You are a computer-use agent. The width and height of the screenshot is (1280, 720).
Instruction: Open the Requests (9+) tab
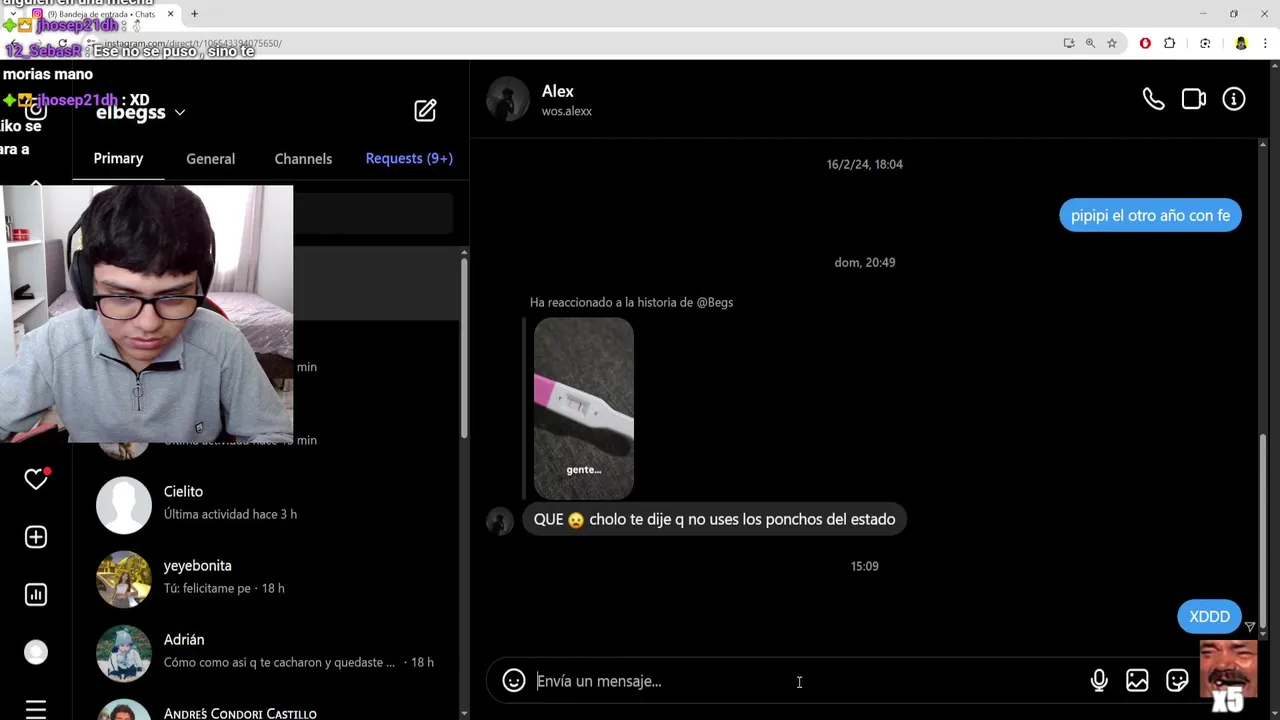(x=409, y=158)
